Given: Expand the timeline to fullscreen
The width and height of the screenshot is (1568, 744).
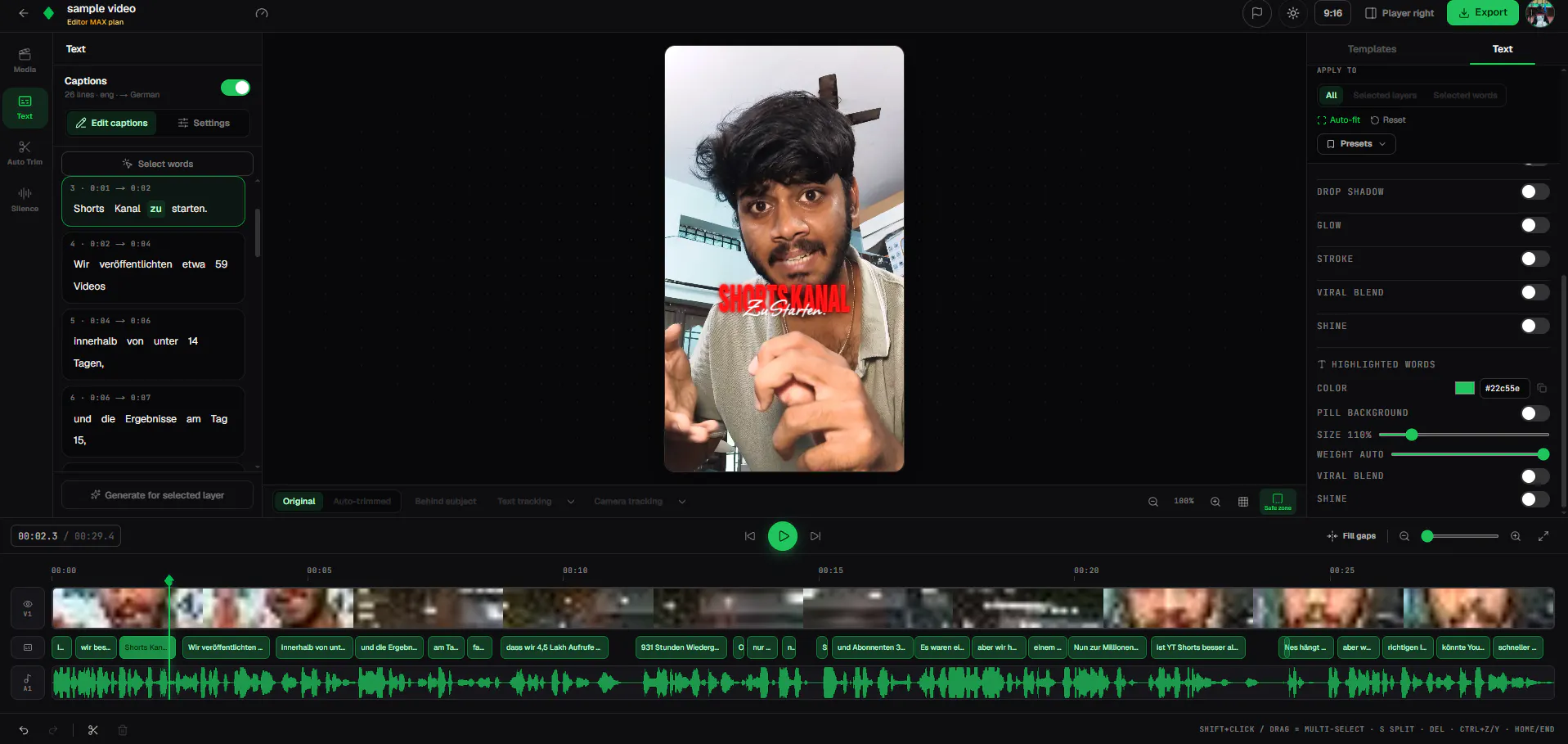Looking at the screenshot, I should (x=1543, y=536).
